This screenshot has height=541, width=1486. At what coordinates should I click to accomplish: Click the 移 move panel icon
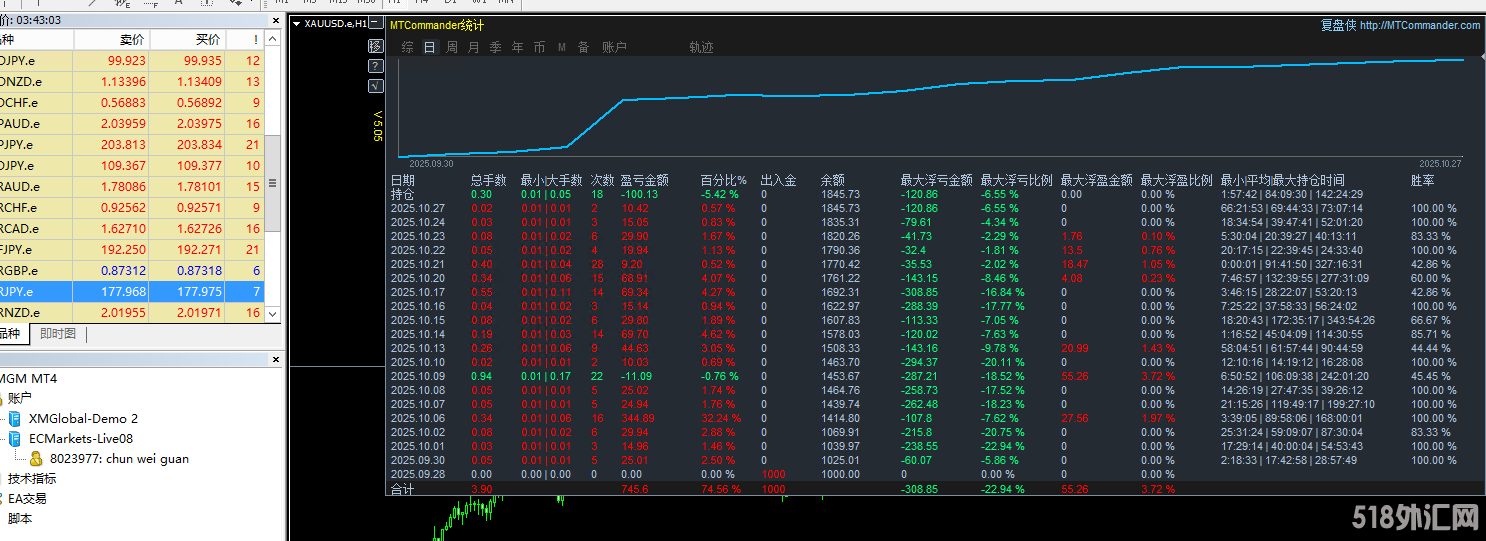(x=376, y=46)
